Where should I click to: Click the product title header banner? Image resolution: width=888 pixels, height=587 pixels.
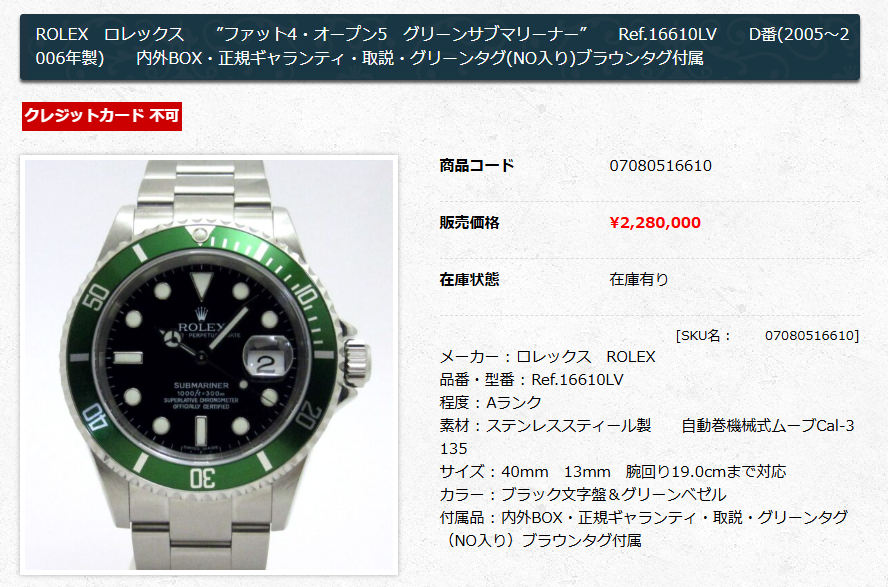[439, 46]
